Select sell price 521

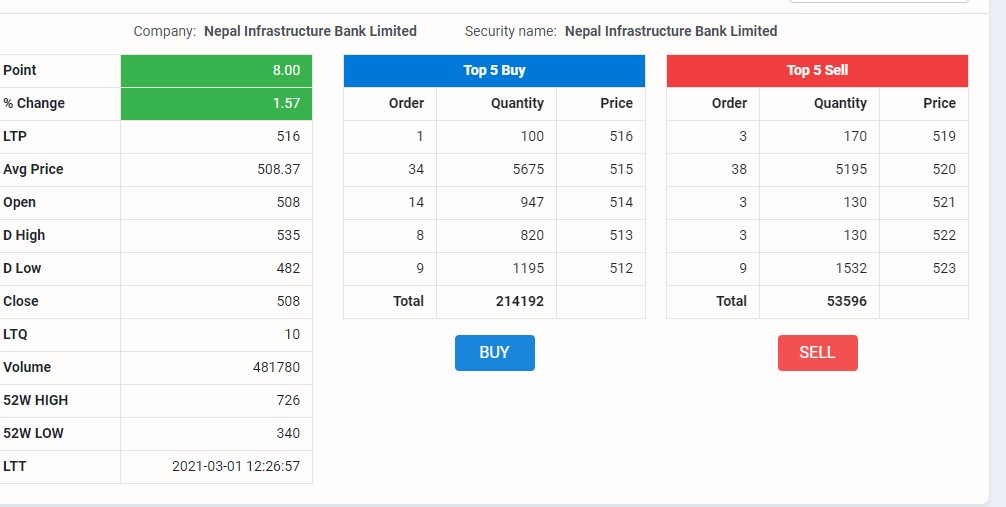point(944,202)
